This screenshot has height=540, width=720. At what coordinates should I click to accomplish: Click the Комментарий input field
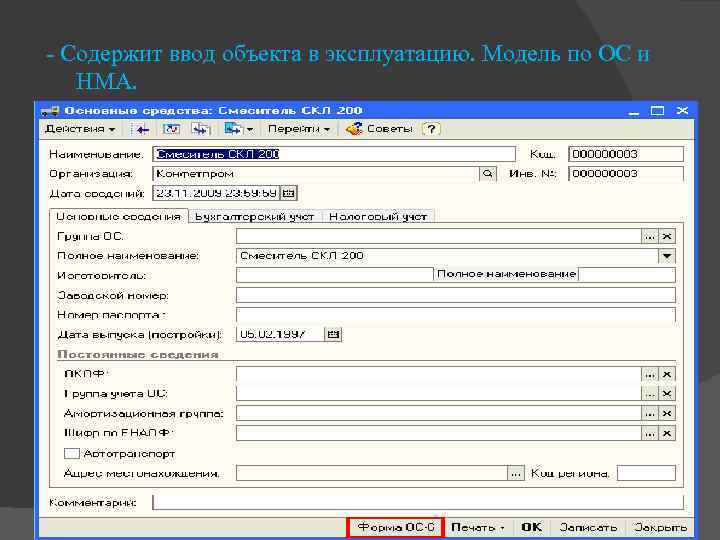[418, 502]
